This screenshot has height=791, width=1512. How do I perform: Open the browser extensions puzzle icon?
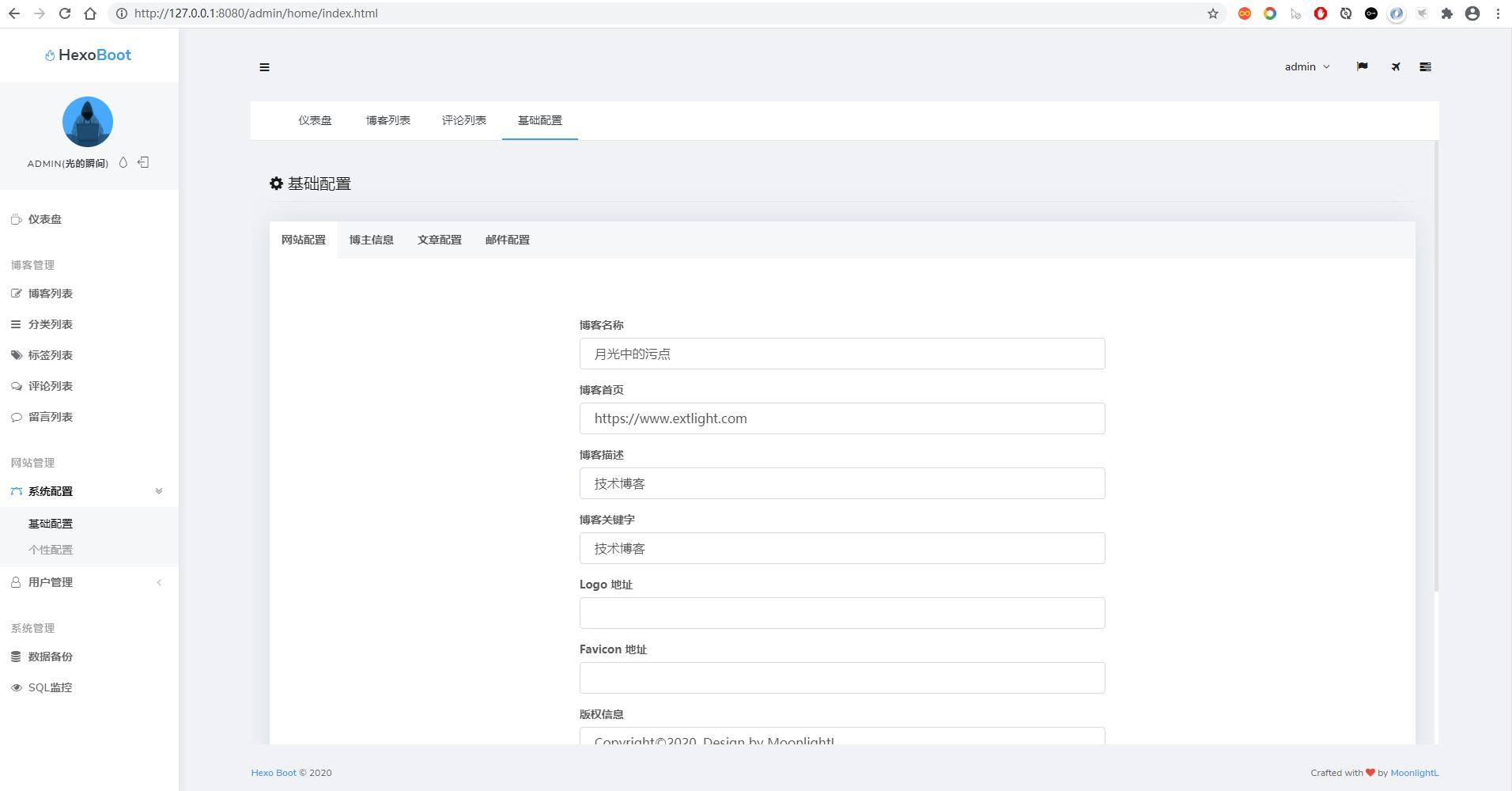(x=1446, y=13)
